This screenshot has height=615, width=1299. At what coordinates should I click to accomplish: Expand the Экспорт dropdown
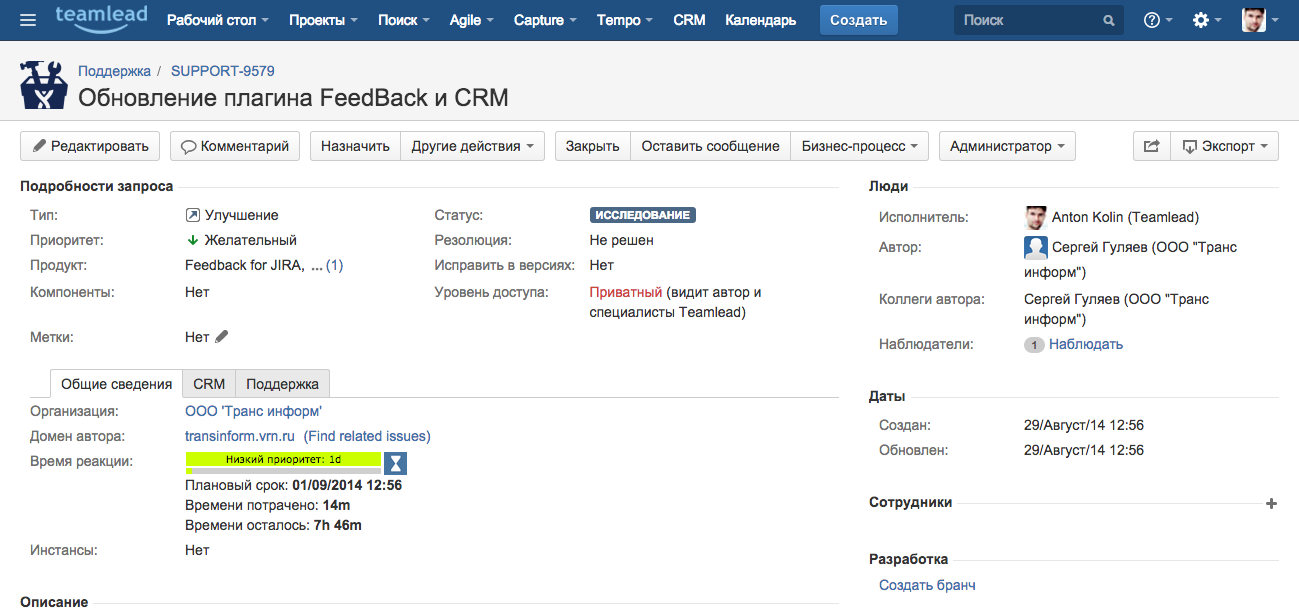tap(1224, 146)
